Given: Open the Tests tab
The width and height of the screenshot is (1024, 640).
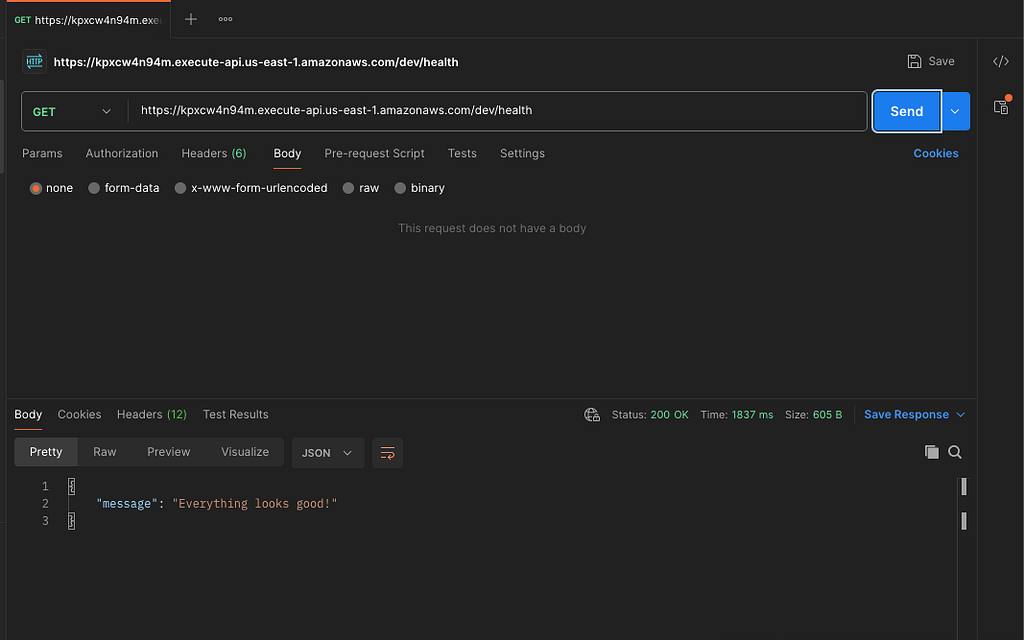Looking at the screenshot, I should [462, 153].
